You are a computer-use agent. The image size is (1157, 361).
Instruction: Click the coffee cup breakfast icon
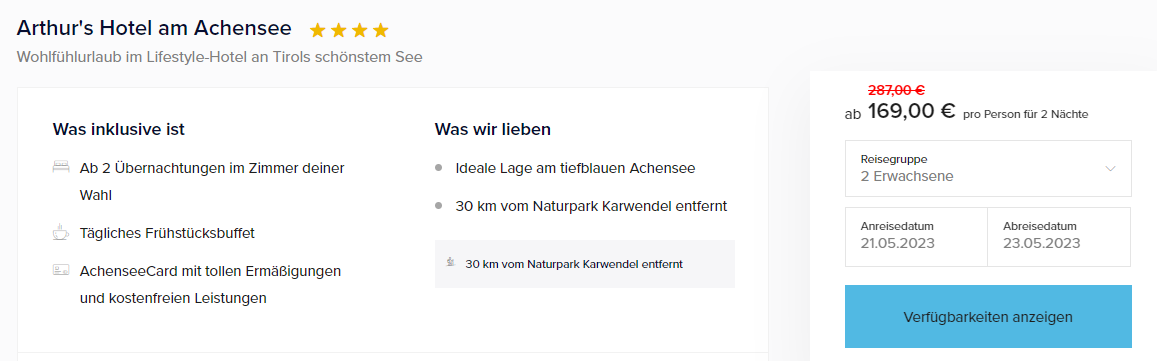61,233
